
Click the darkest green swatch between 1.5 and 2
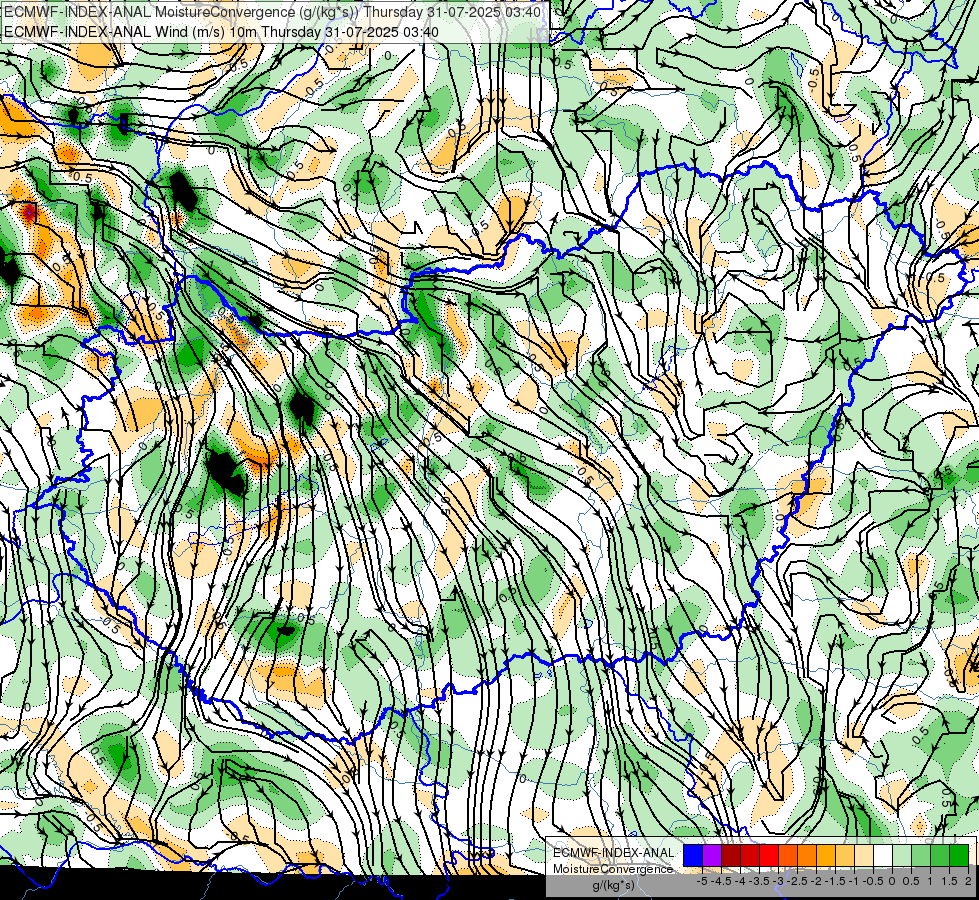pos(959,855)
